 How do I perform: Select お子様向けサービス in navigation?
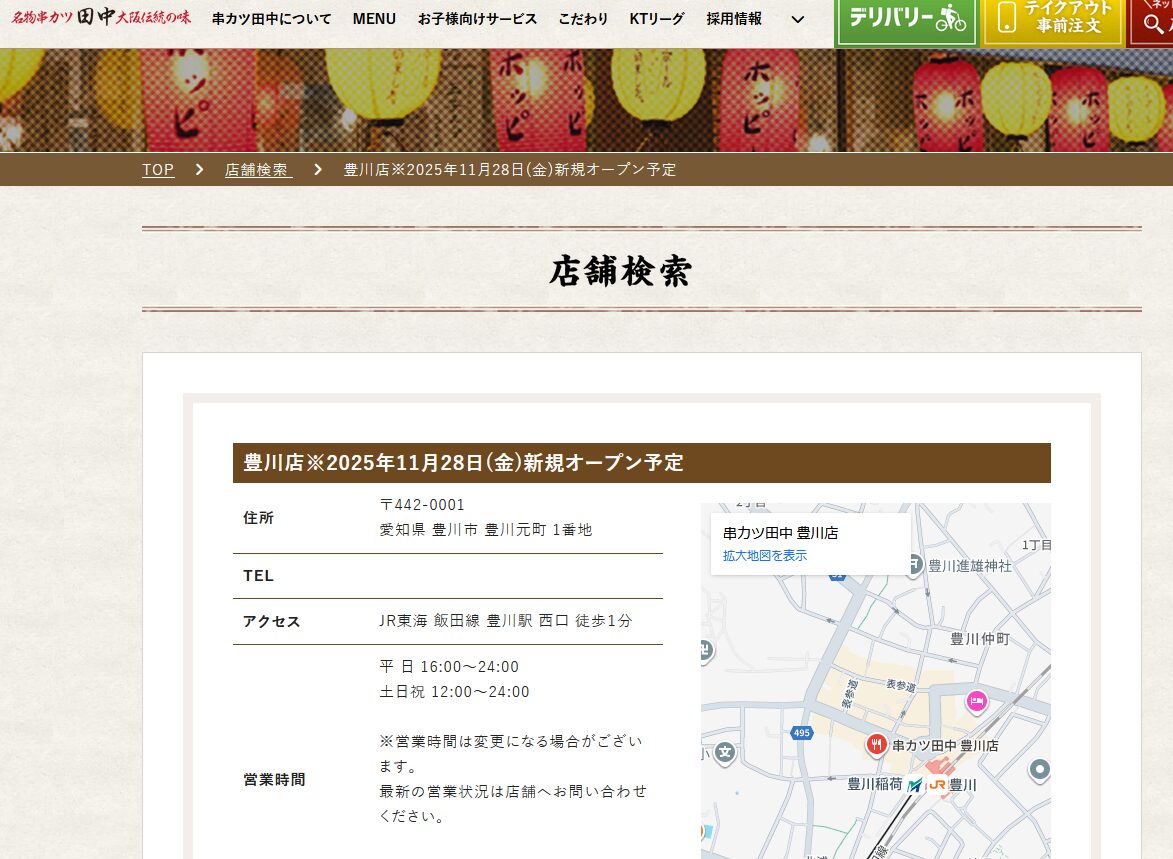click(x=477, y=19)
